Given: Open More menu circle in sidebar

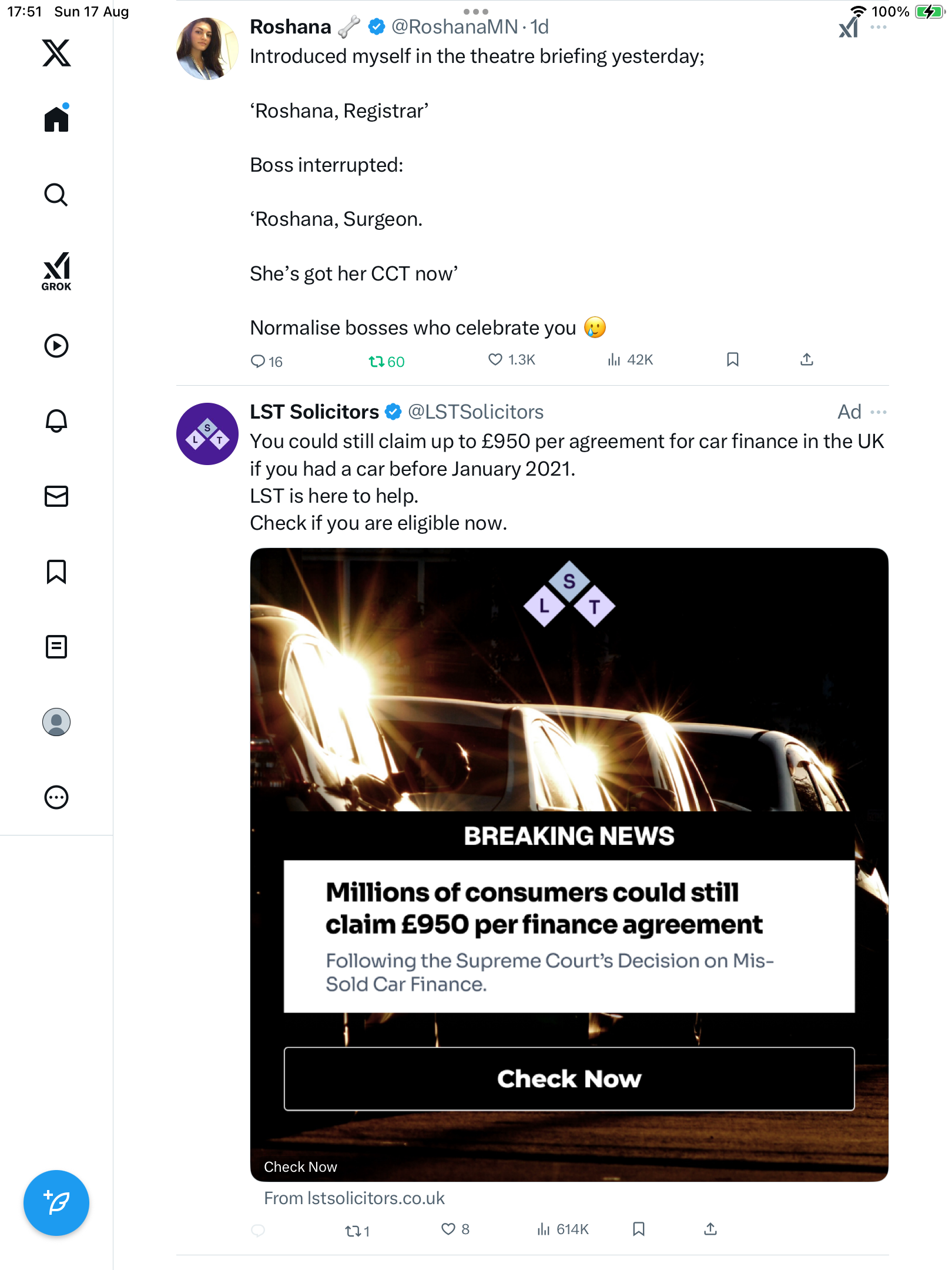Looking at the screenshot, I should (x=56, y=797).
